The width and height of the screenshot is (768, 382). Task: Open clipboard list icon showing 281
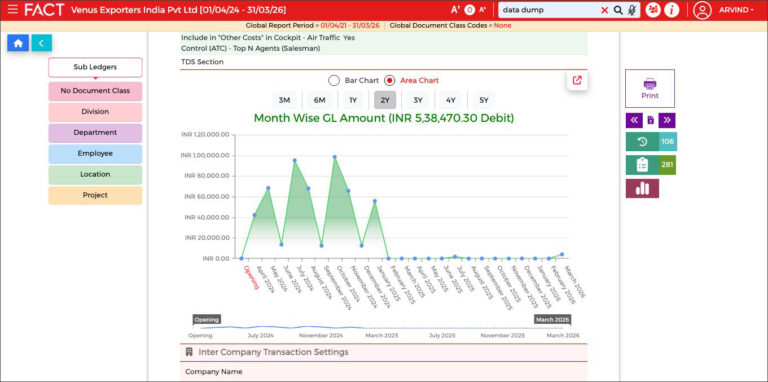(642, 165)
